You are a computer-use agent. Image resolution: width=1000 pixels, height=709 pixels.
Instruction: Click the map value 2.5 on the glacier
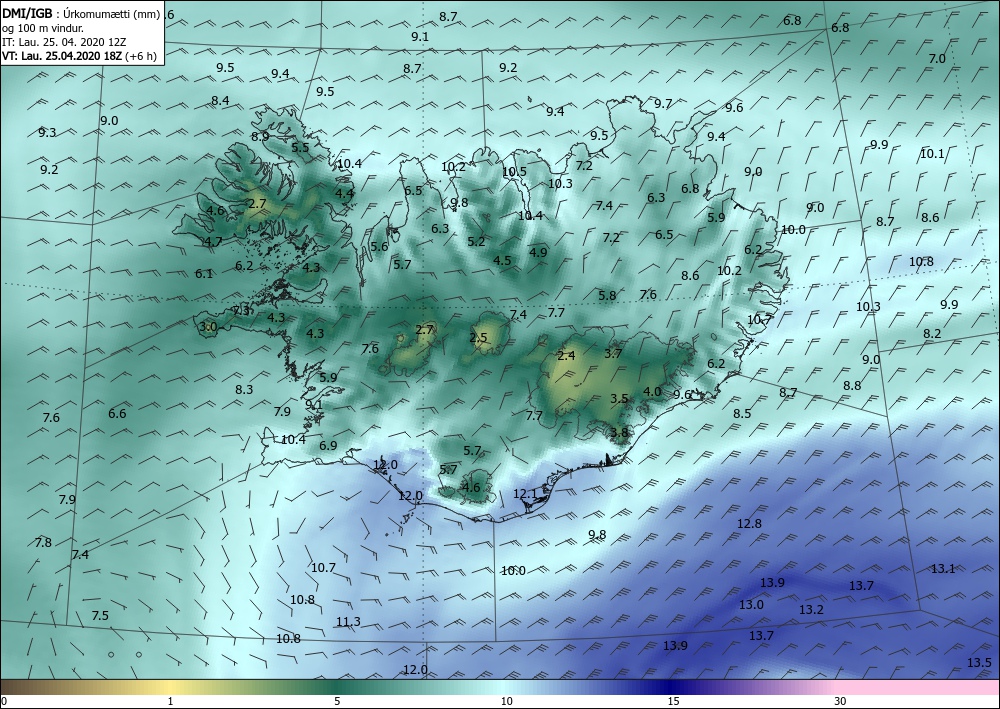tap(478, 338)
